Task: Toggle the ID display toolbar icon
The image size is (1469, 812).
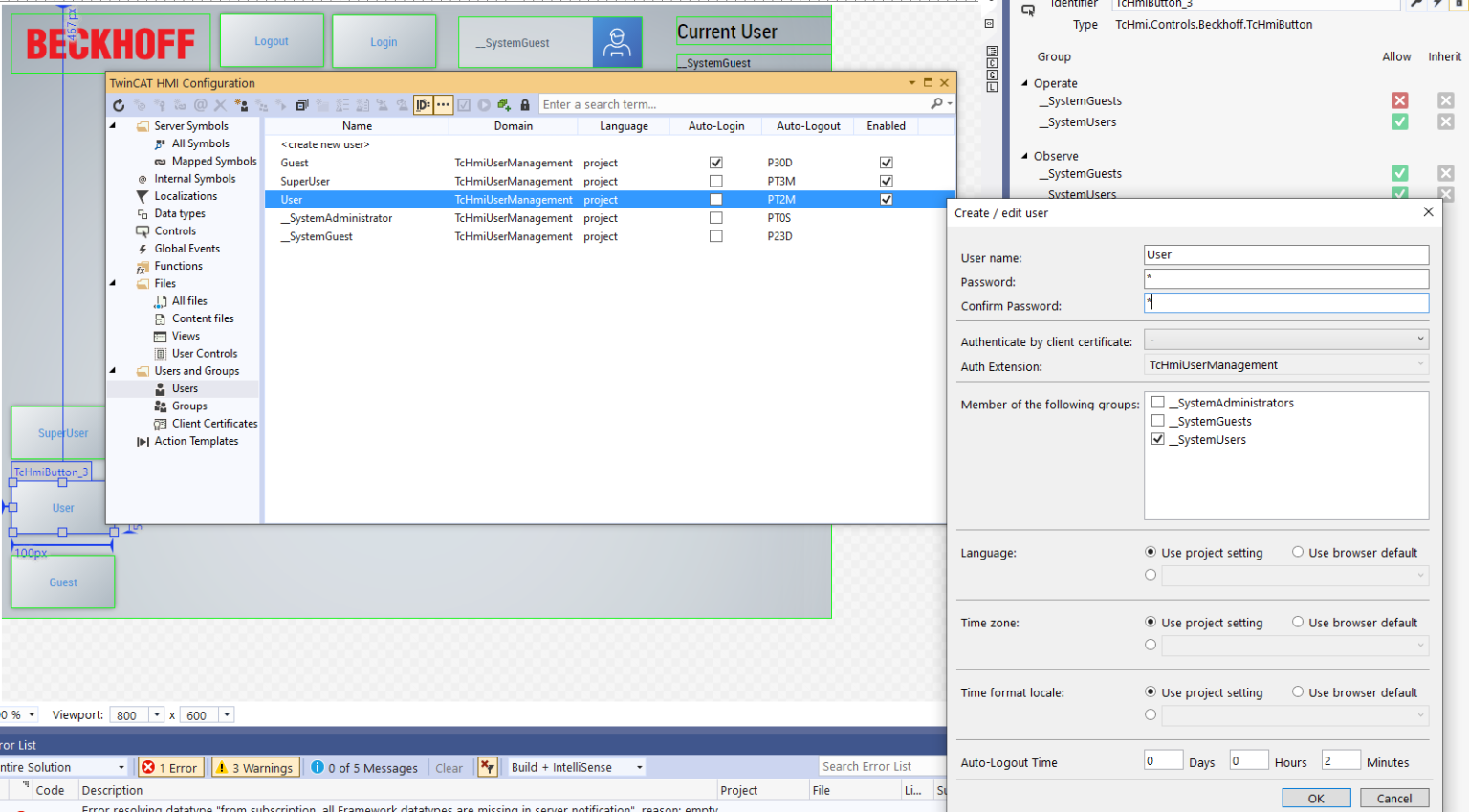Action: (x=422, y=104)
